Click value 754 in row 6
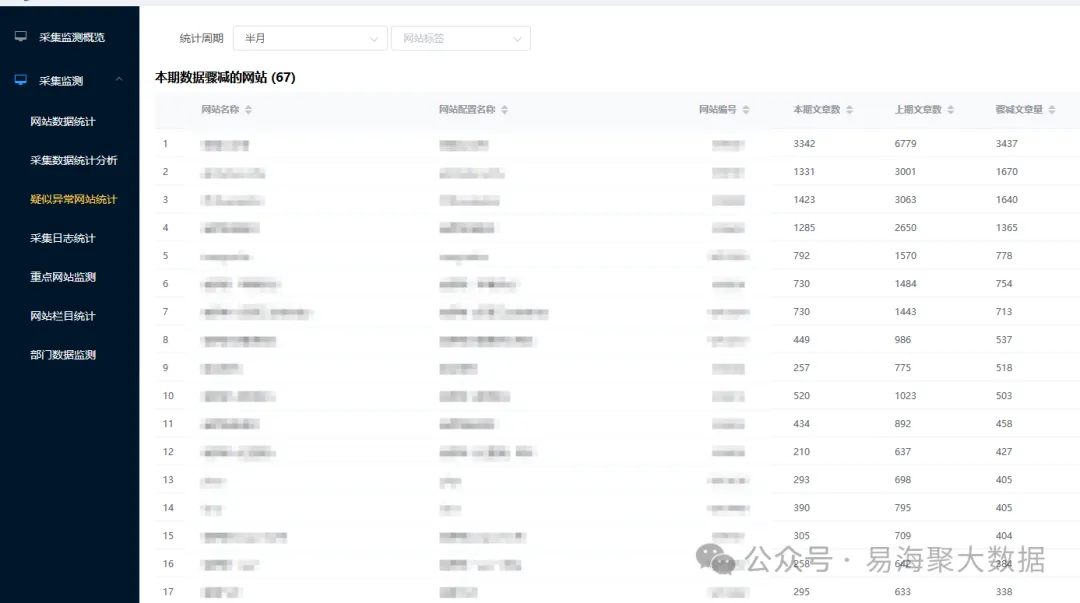 pos(1004,283)
